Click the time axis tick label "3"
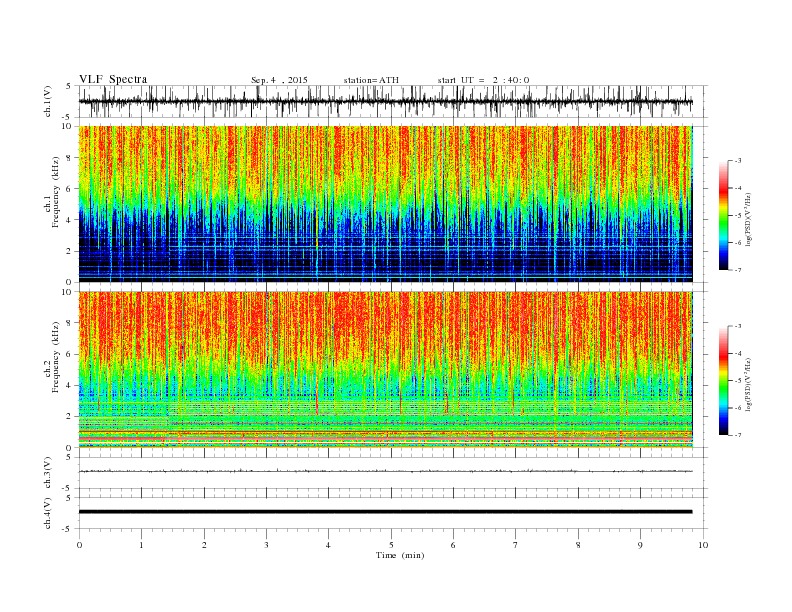The width and height of the screenshot is (792, 612). click(266, 545)
